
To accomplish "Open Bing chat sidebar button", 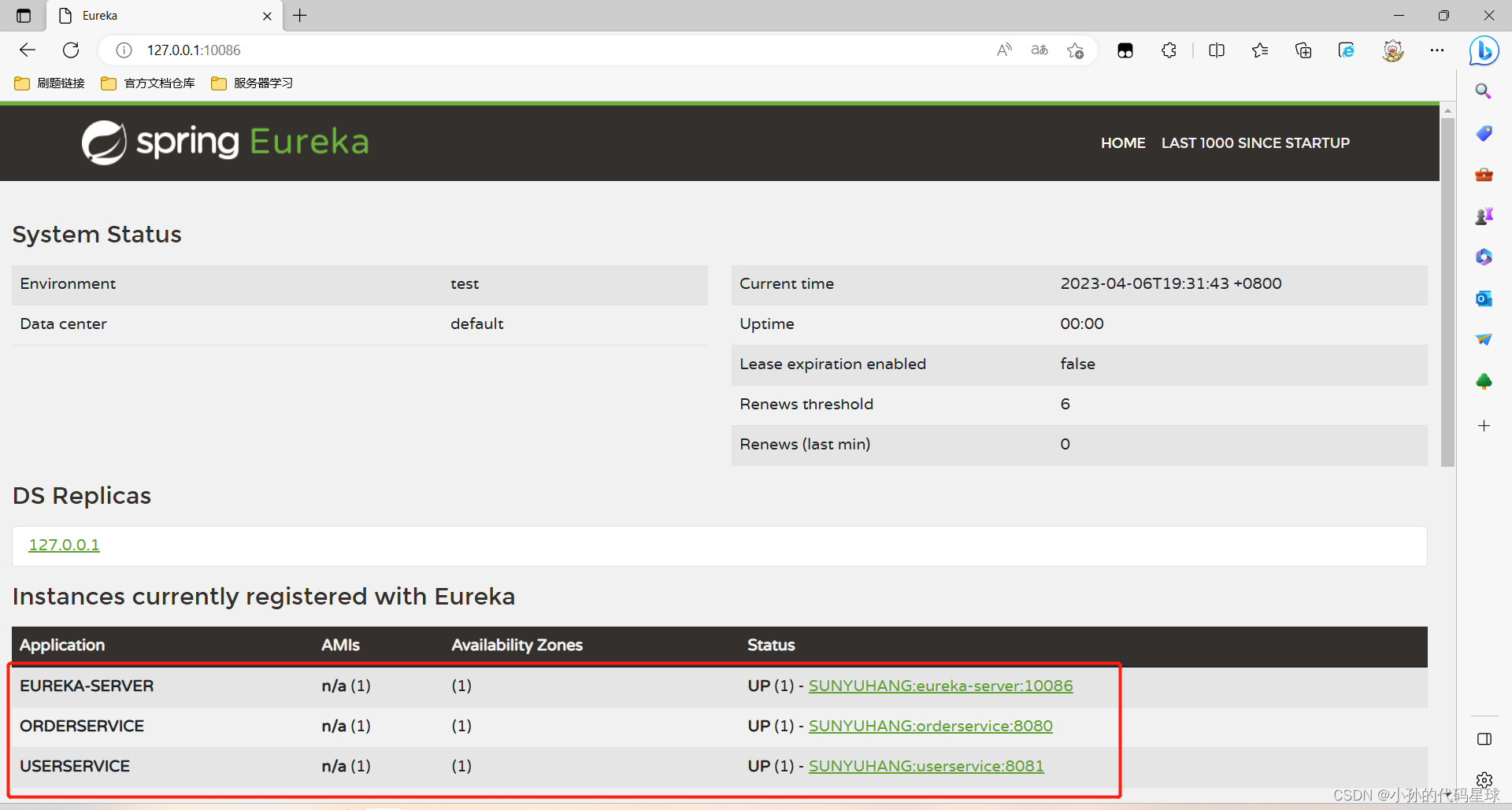I will pyautogui.click(x=1484, y=51).
